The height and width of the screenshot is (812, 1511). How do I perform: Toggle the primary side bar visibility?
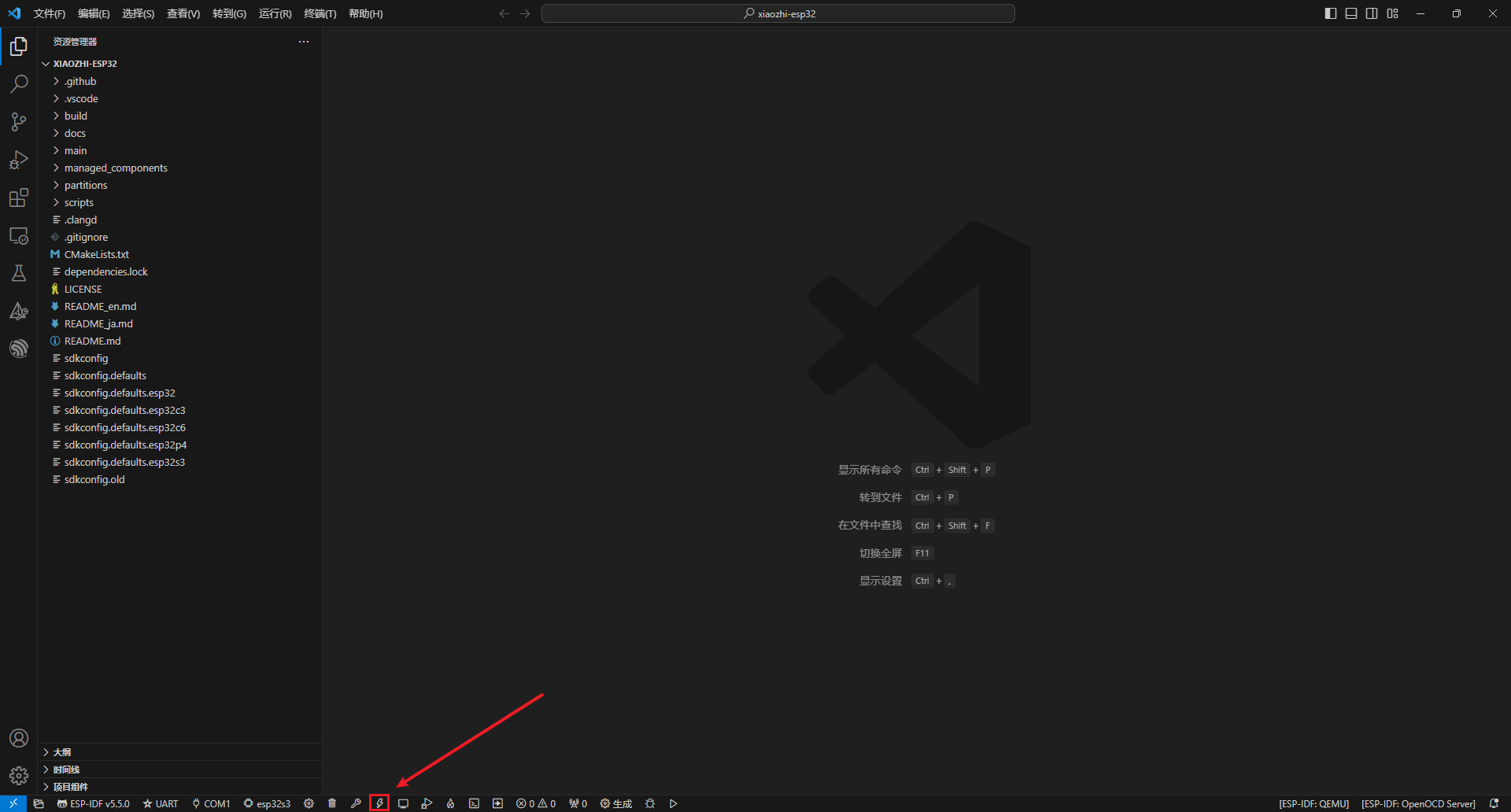(1331, 13)
